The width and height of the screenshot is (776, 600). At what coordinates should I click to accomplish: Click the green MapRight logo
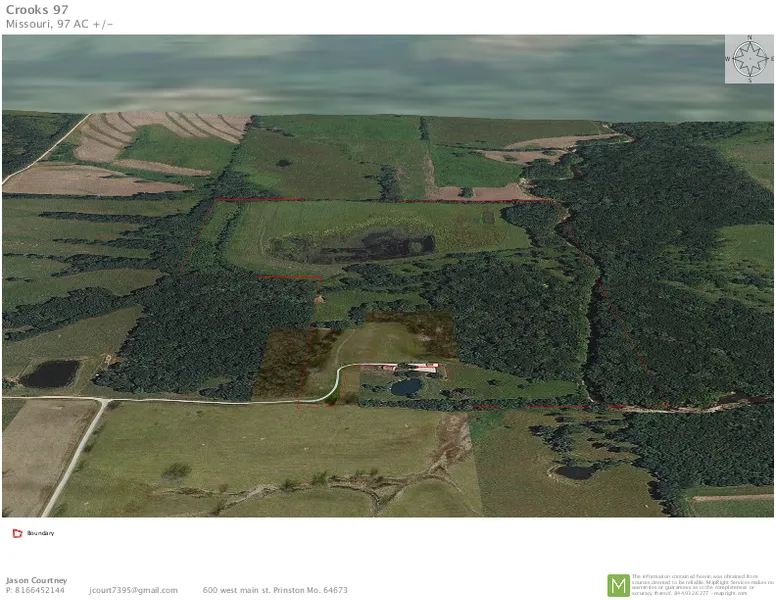click(x=618, y=585)
